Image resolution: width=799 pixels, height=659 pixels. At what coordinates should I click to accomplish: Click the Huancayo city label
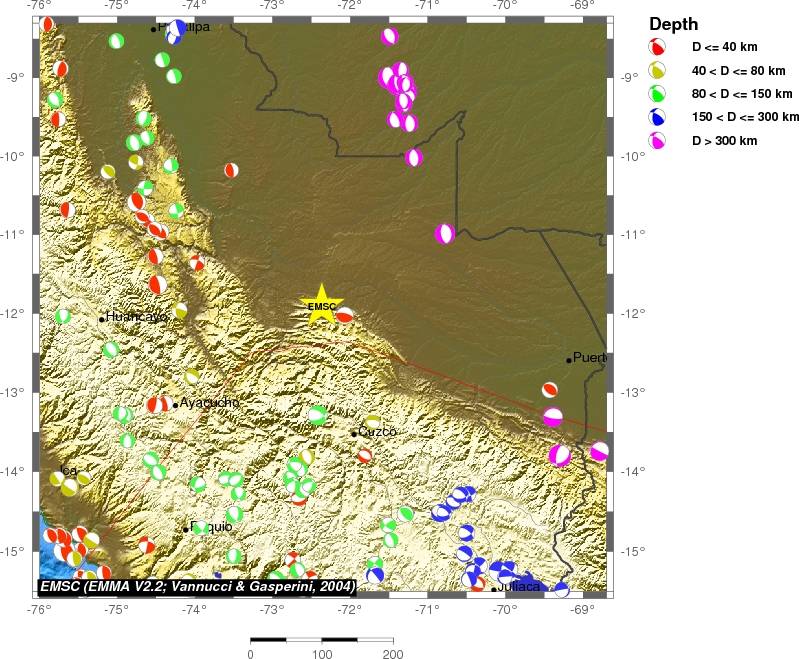click(136, 317)
